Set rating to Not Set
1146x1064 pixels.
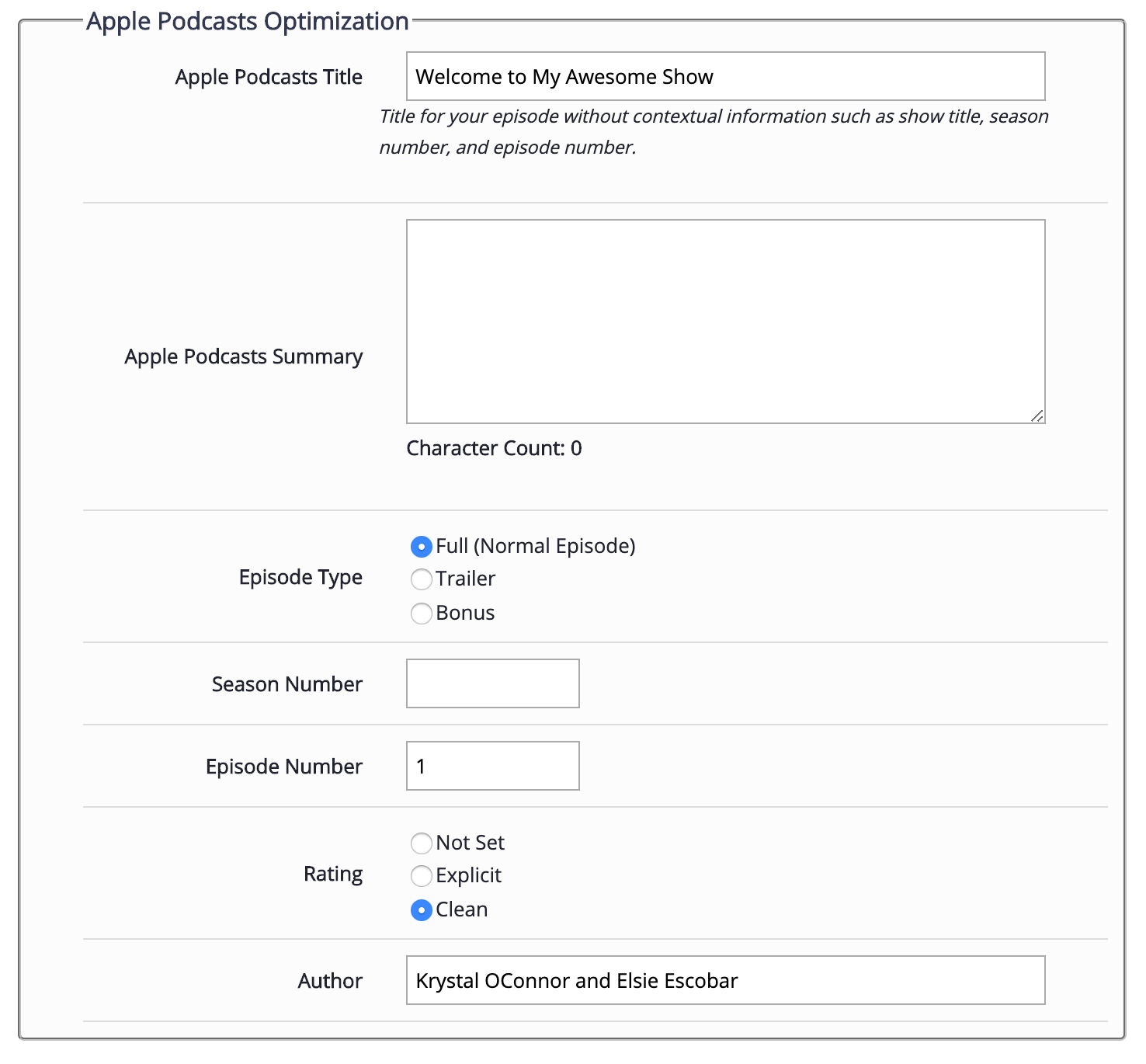421,843
